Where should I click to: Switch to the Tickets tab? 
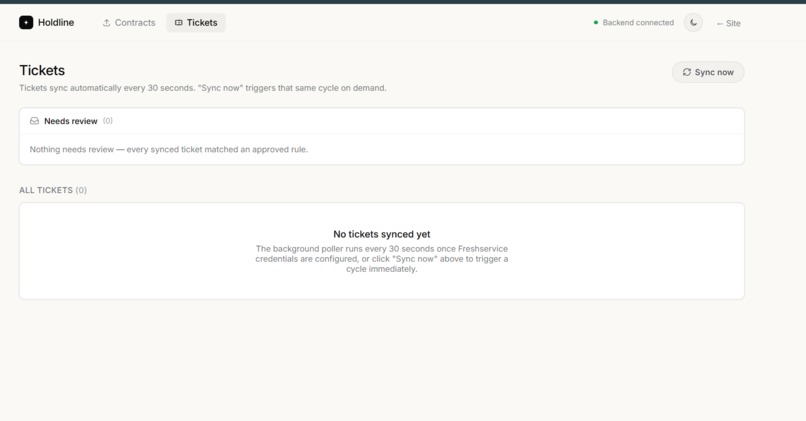[196, 23]
